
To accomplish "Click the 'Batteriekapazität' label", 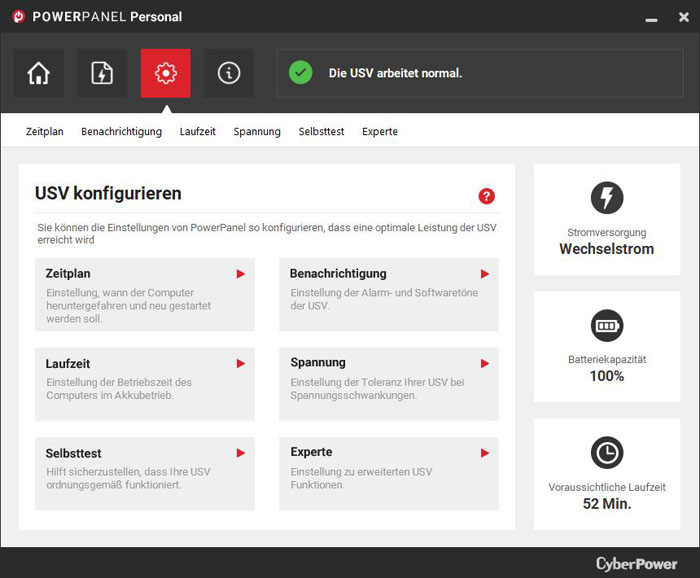I will pyautogui.click(x=607, y=360).
